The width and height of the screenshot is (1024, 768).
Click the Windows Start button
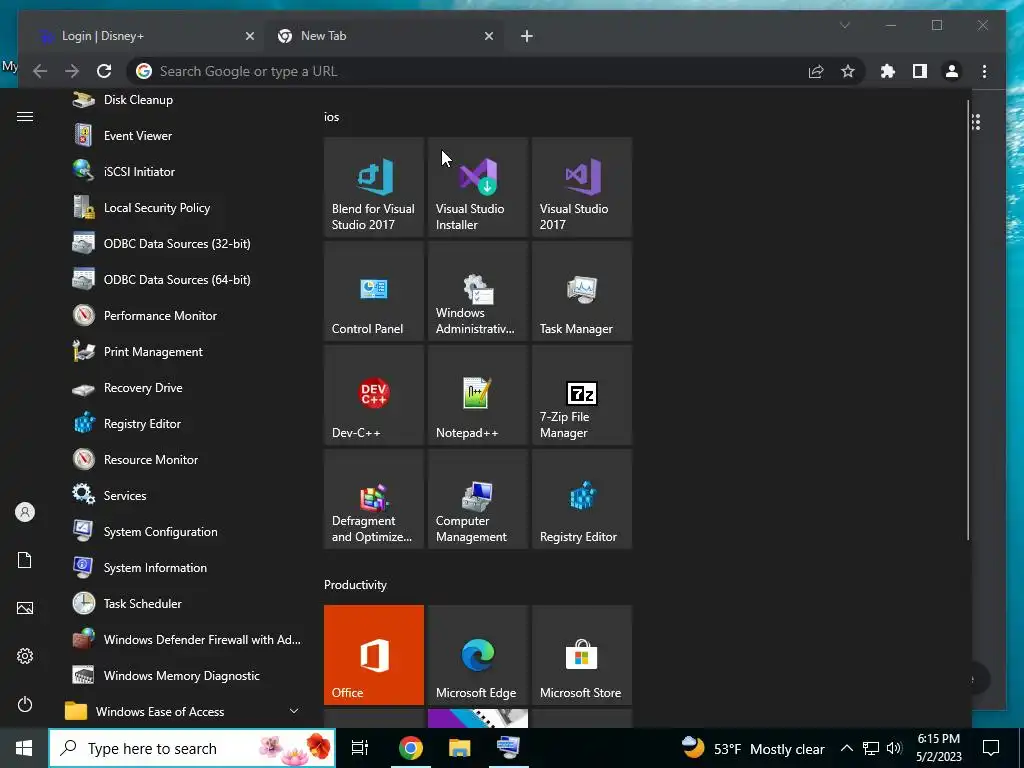click(x=24, y=748)
